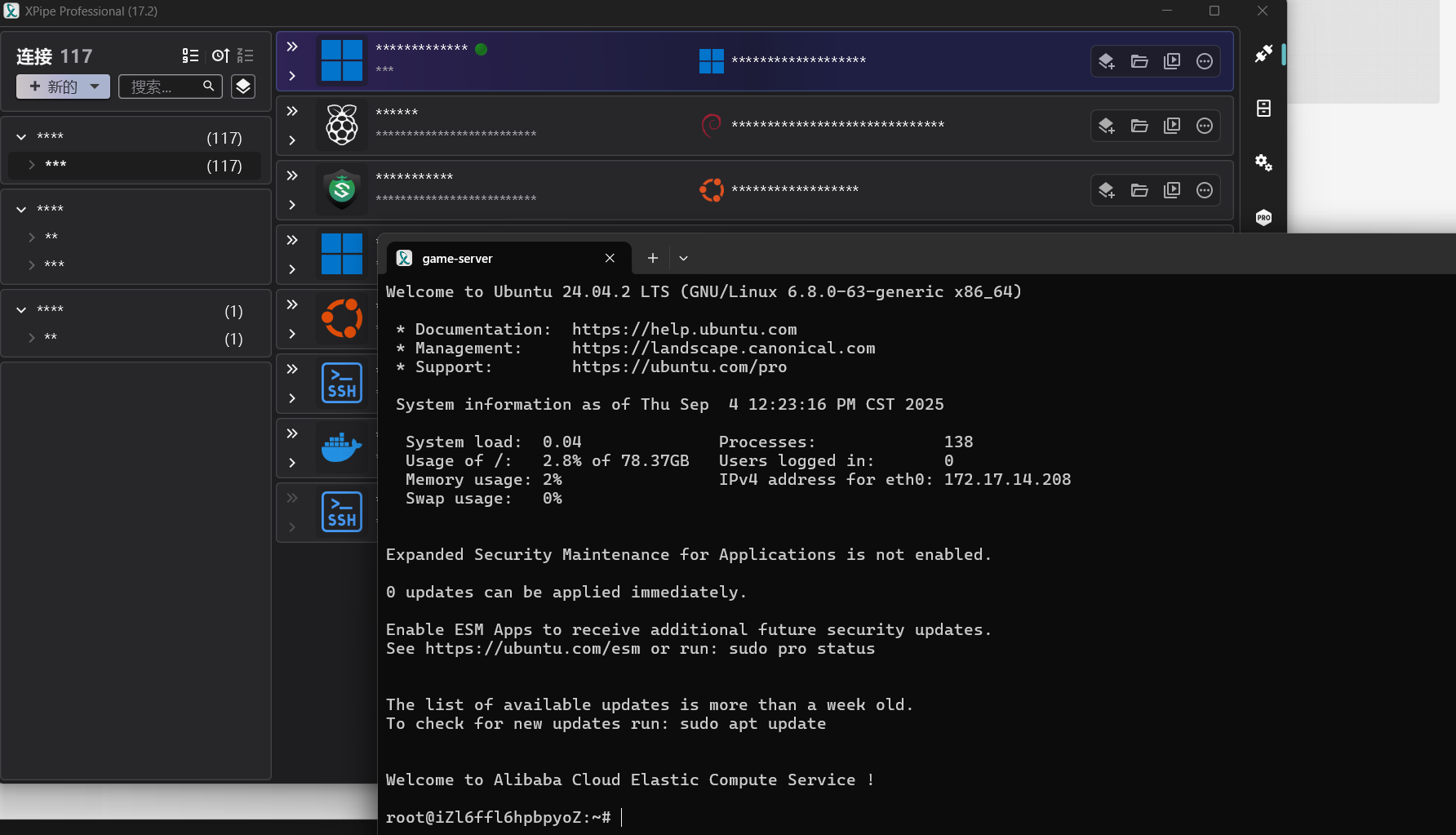Open the terminal tab dropdown arrow
This screenshot has height=835, width=1456.
pyautogui.click(x=684, y=258)
